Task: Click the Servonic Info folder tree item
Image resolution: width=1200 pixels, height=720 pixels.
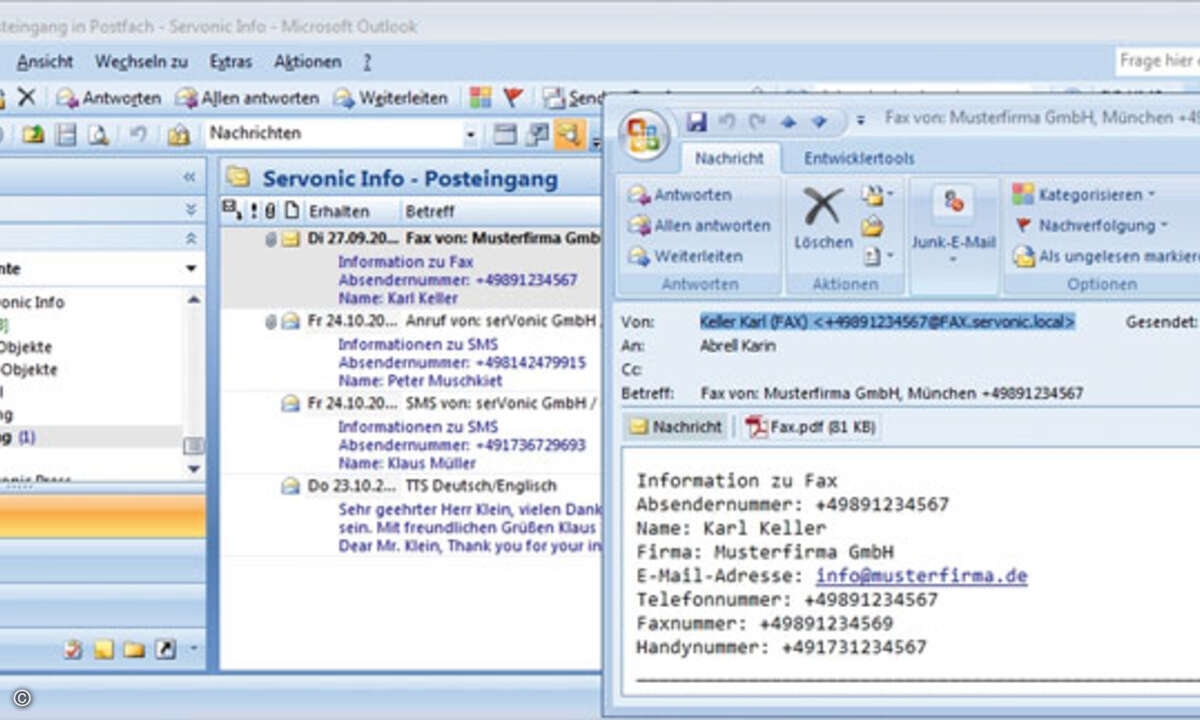Action: click(33, 302)
